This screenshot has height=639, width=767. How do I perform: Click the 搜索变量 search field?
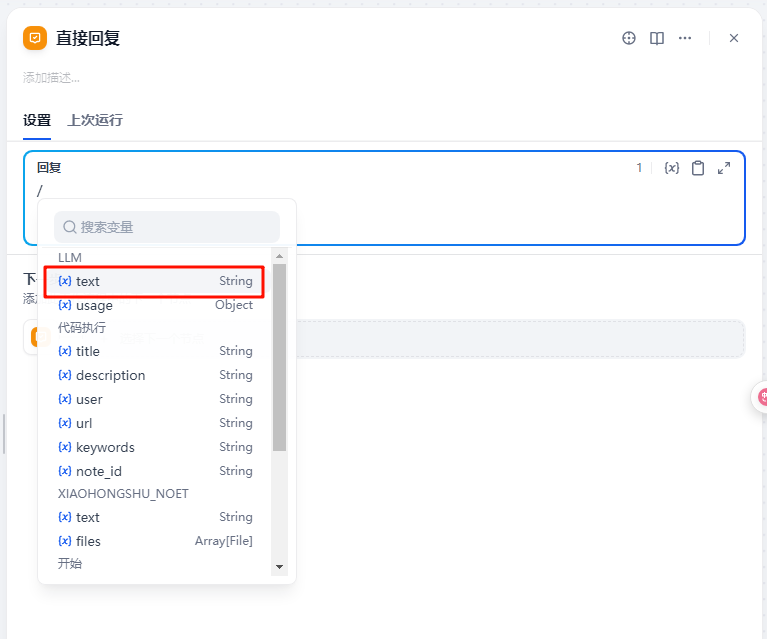point(167,227)
